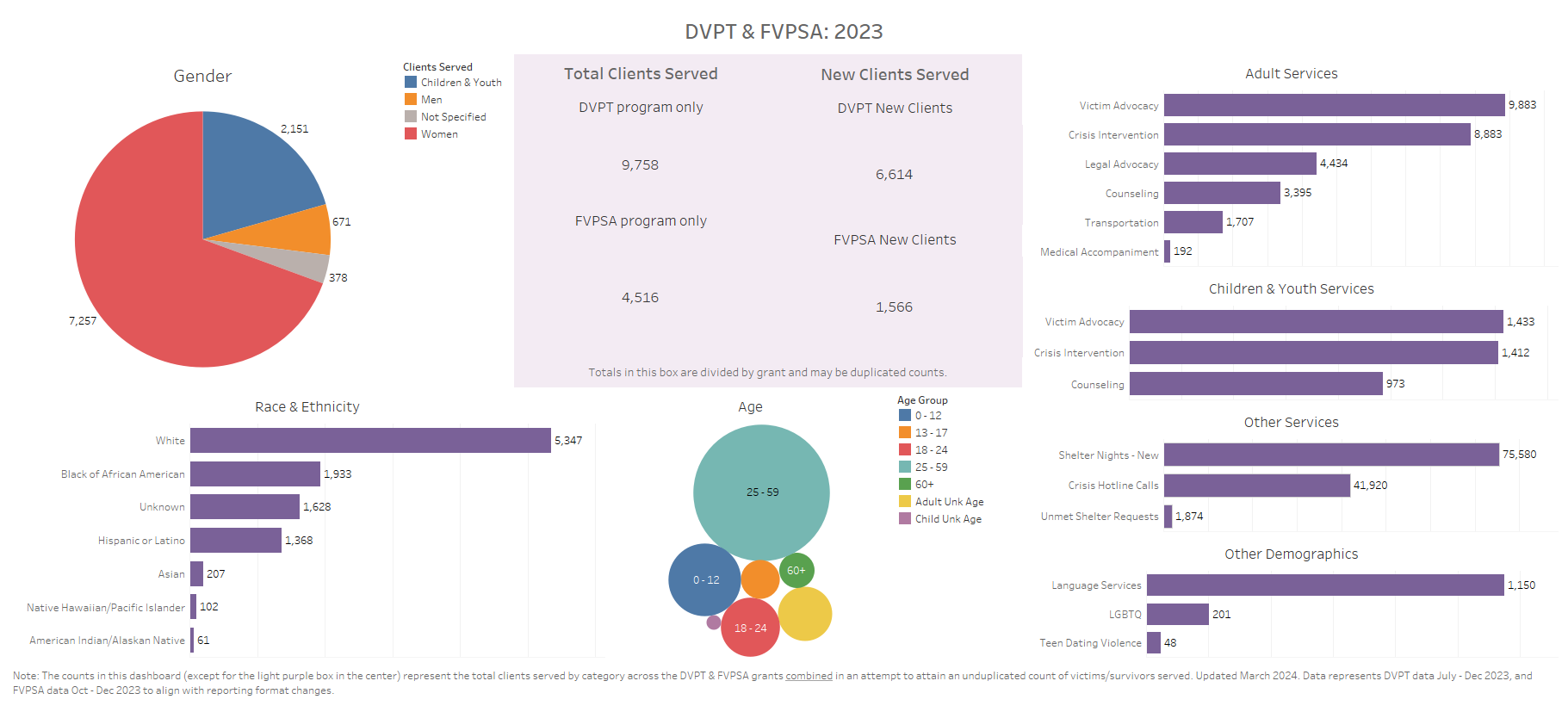
Task: Click the Children & Youth Counseling bar
Action: pos(1255,384)
